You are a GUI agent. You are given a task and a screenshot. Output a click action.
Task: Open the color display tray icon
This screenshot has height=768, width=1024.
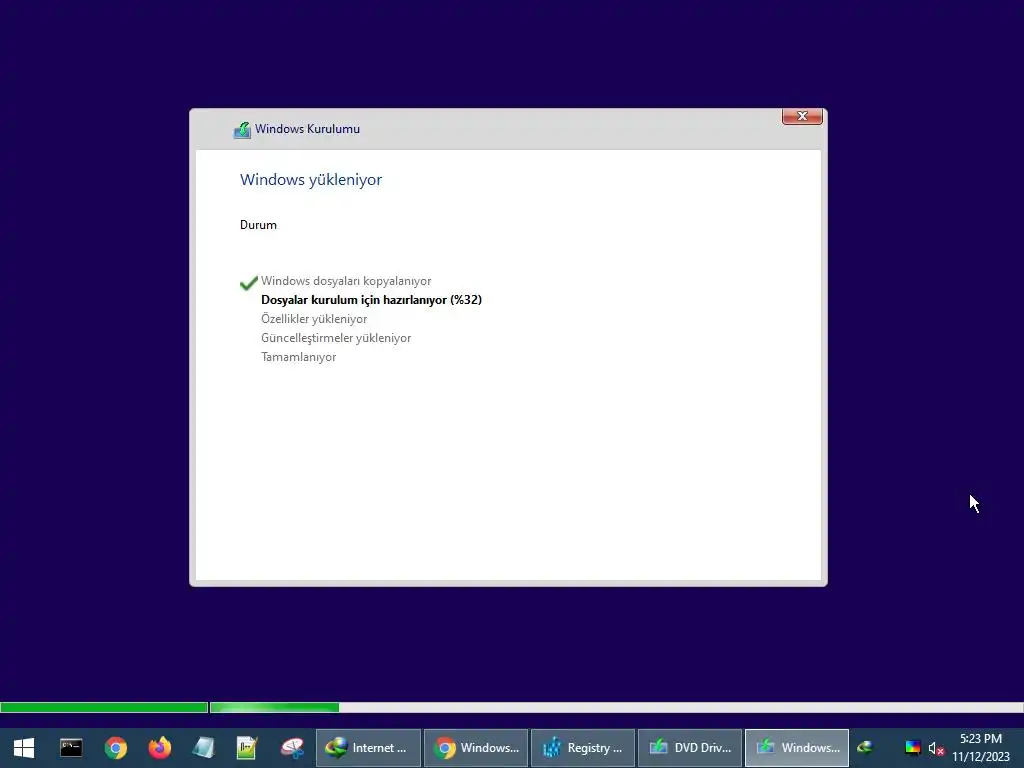point(913,748)
